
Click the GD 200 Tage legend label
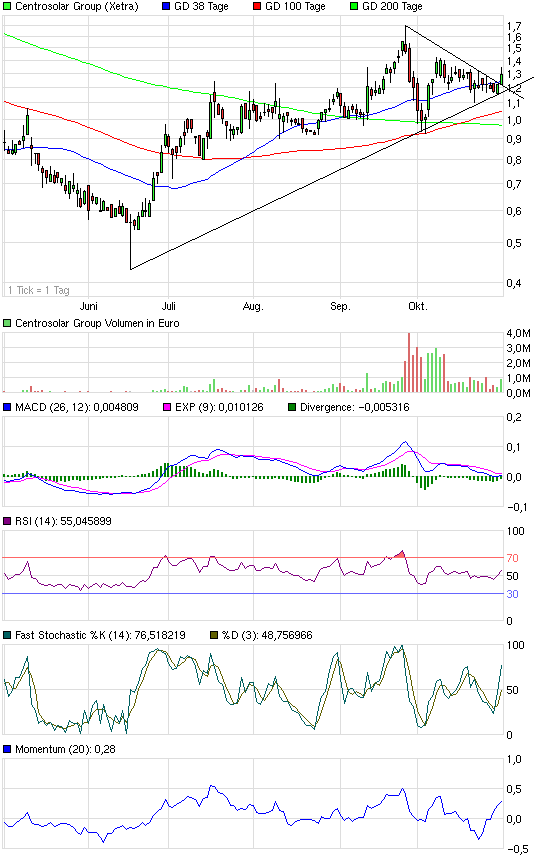[392, 7]
